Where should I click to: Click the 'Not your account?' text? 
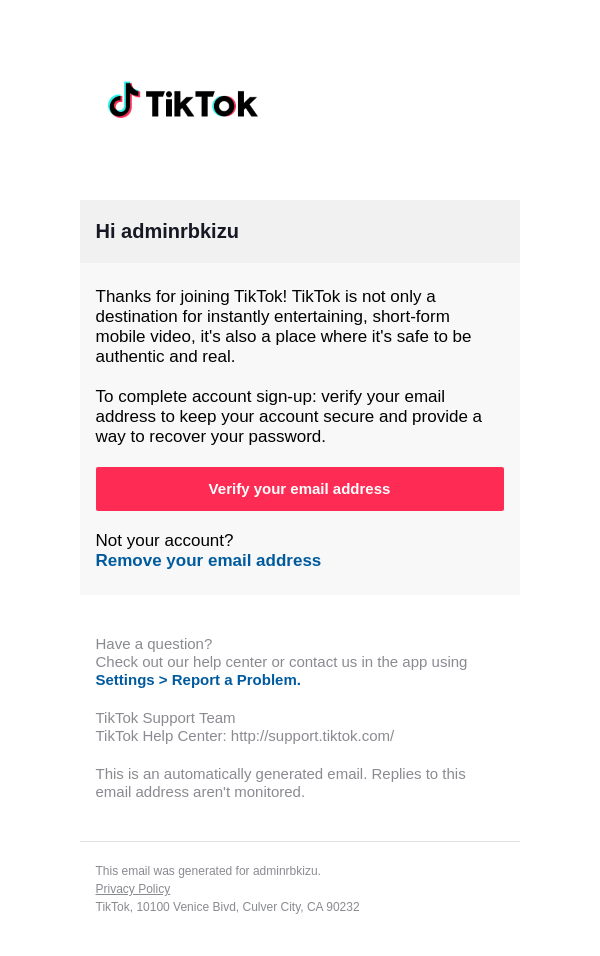(164, 541)
